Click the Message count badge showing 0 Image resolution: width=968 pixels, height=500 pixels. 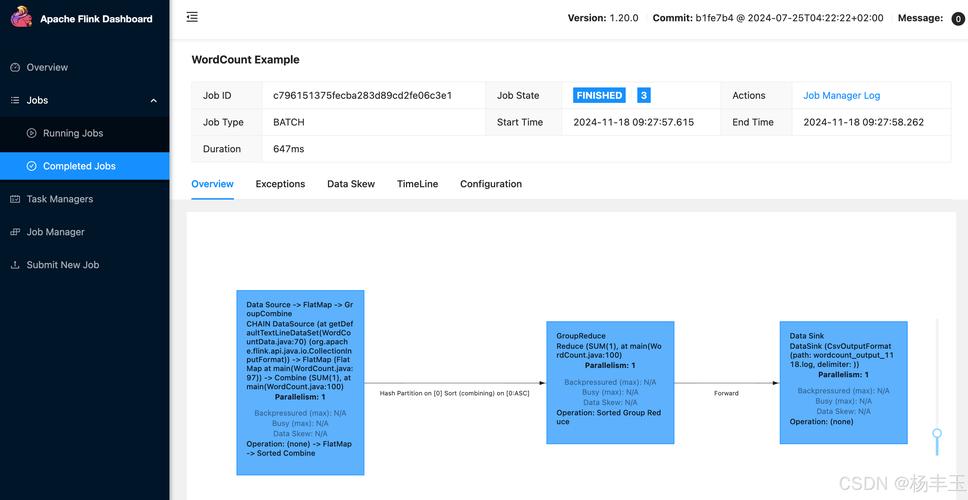coord(958,19)
